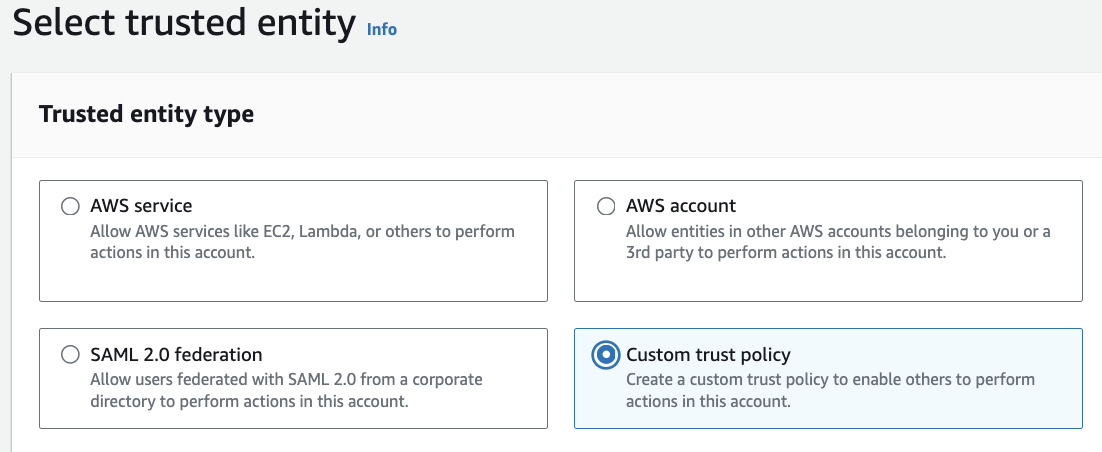The height and width of the screenshot is (452, 1102).
Task: Click the "AWS service" option label text
Action: click(x=141, y=206)
